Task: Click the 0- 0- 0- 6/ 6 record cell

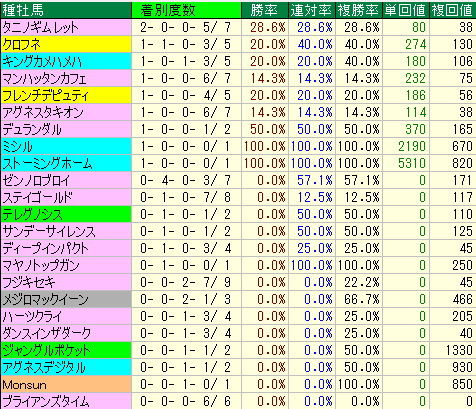Action: [x=186, y=401]
